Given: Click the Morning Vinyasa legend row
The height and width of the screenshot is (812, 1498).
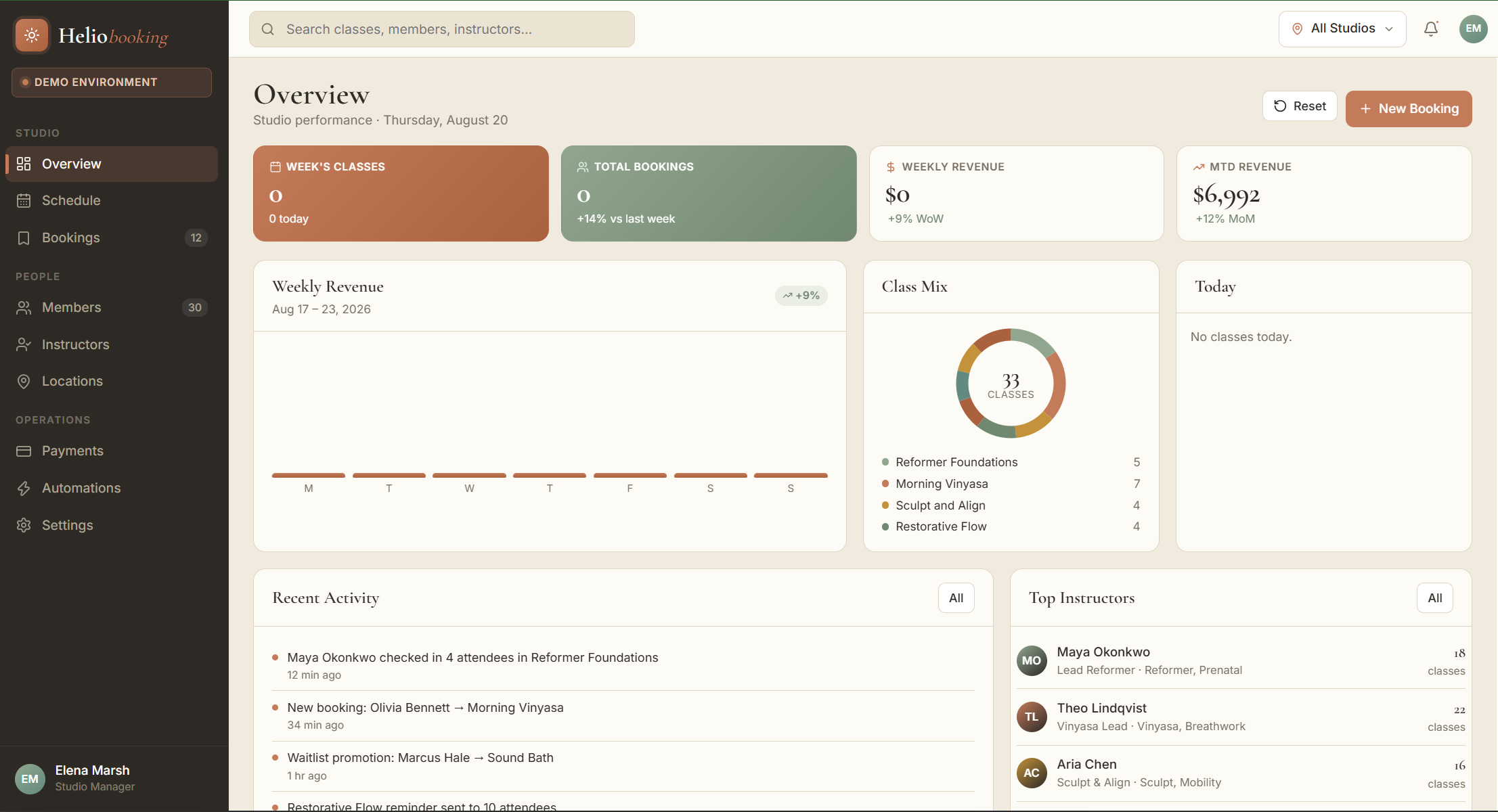Looking at the screenshot, I should [x=1011, y=484].
